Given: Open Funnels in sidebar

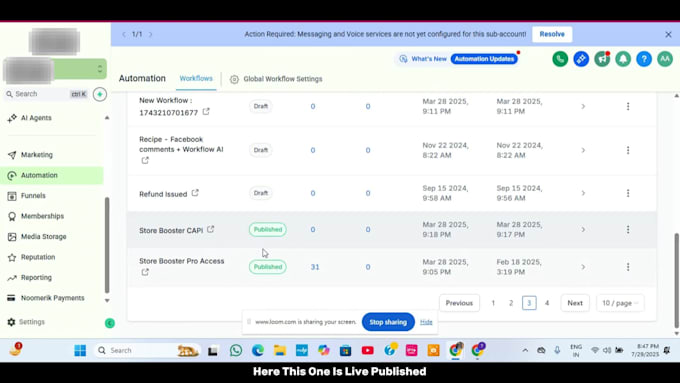Looking at the screenshot, I should tap(52, 196).
